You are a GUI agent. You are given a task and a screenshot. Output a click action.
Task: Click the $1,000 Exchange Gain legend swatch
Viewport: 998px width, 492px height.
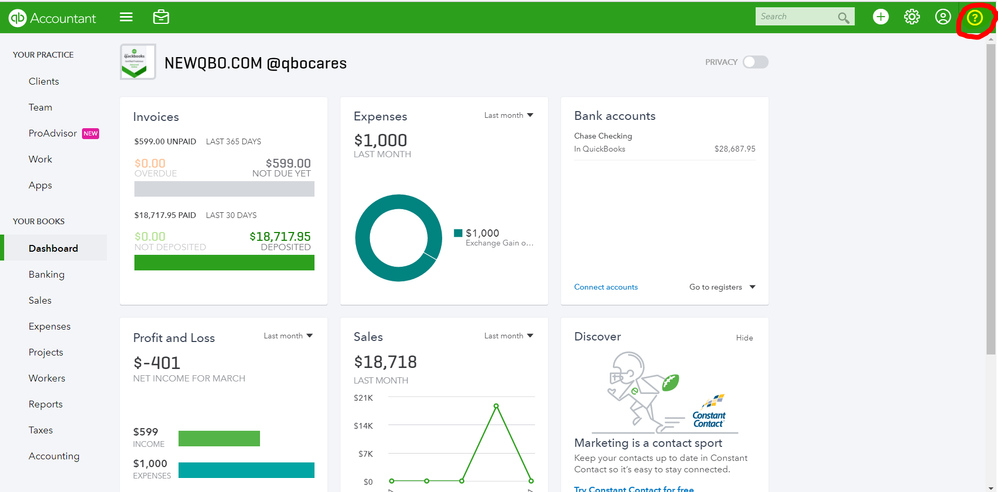click(x=458, y=233)
